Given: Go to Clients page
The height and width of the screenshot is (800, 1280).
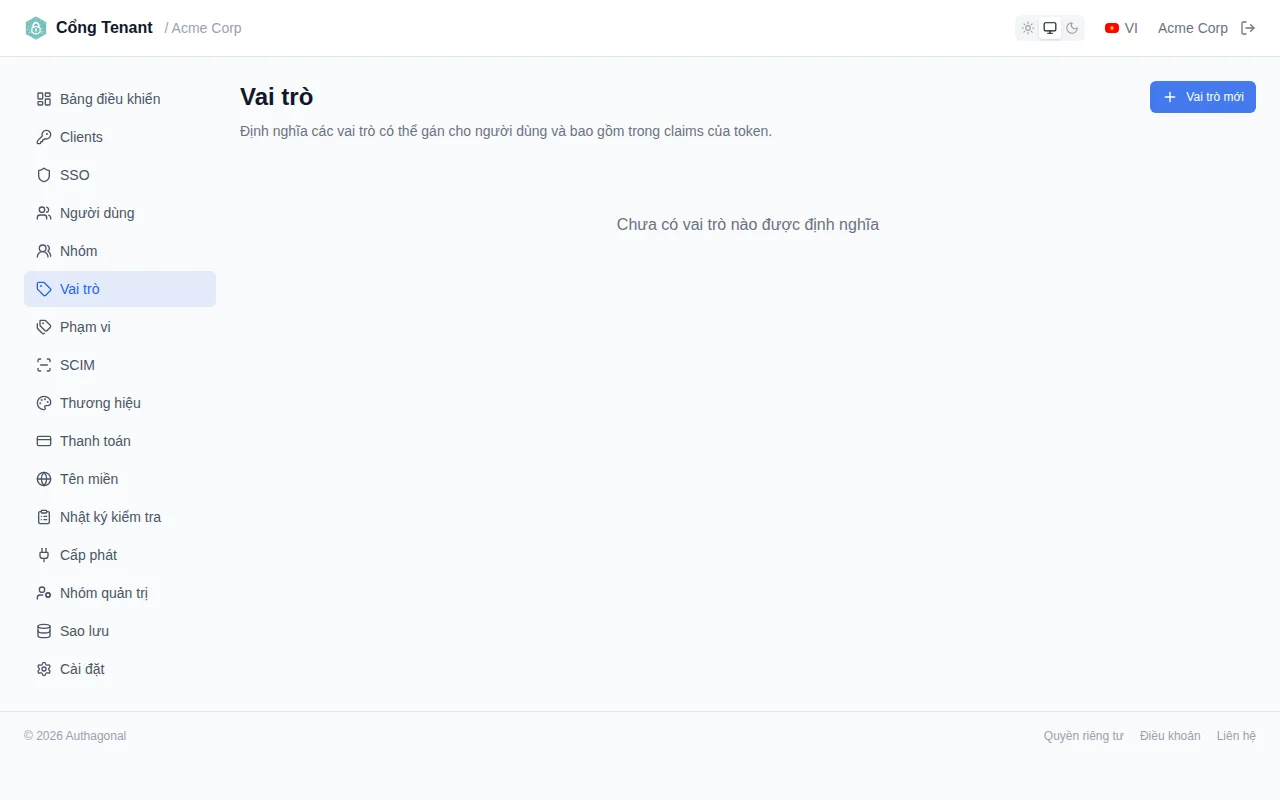Looking at the screenshot, I should pyautogui.click(x=120, y=137).
